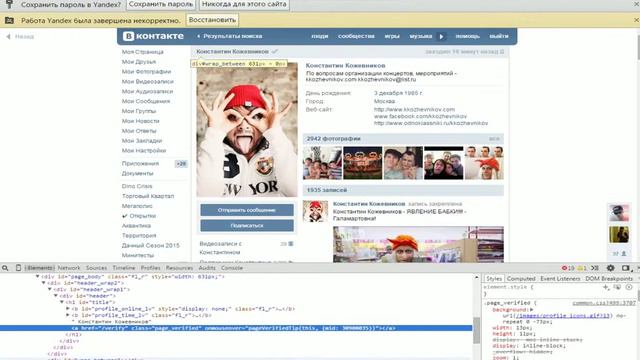Switch to the Profiles DevTools tab
The height and width of the screenshot is (360, 640).
(x=150, y=268)
